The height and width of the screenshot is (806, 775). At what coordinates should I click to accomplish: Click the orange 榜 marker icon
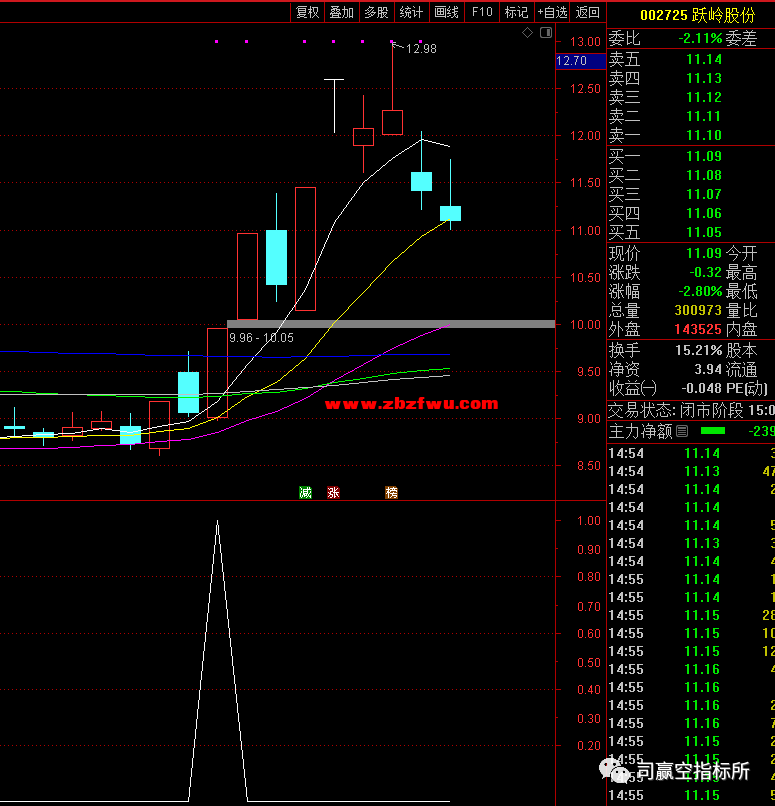(391, 492)
